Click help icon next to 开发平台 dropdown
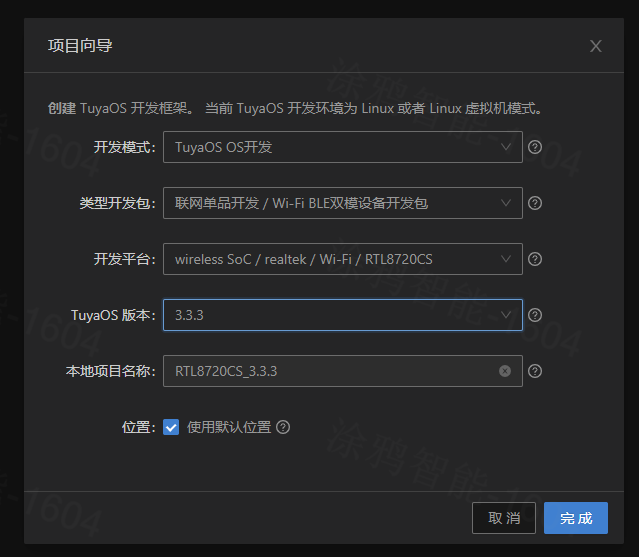The width and height of the screenshot is (639, 557). (x=535, y=259)
